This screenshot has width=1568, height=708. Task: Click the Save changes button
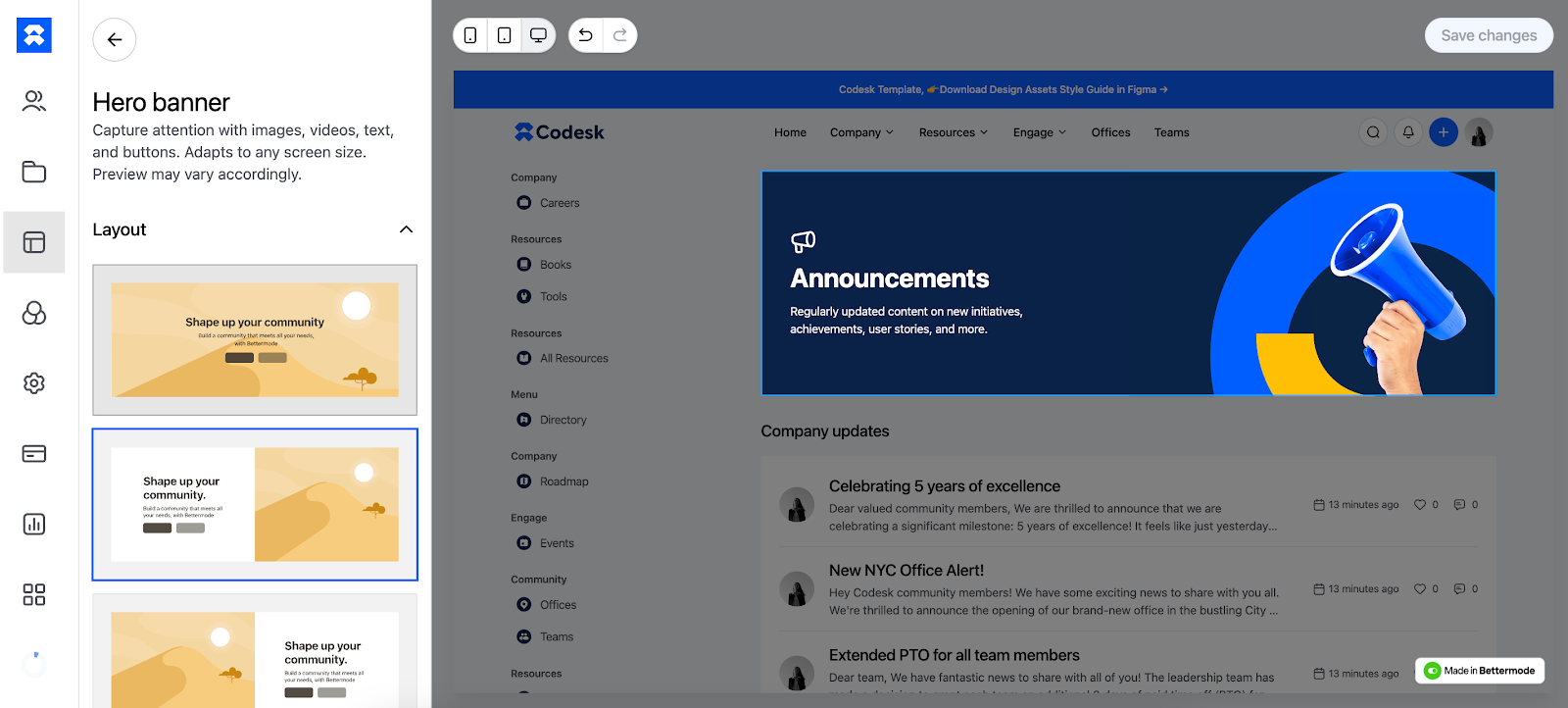click(1489, 35)
